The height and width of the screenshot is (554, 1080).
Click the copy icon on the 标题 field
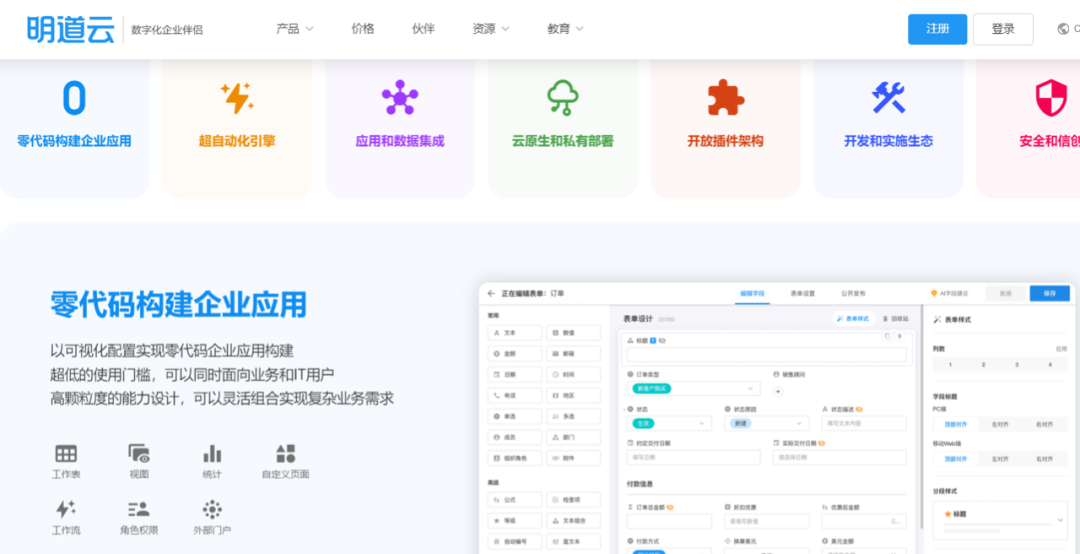[x=887, y=336]
